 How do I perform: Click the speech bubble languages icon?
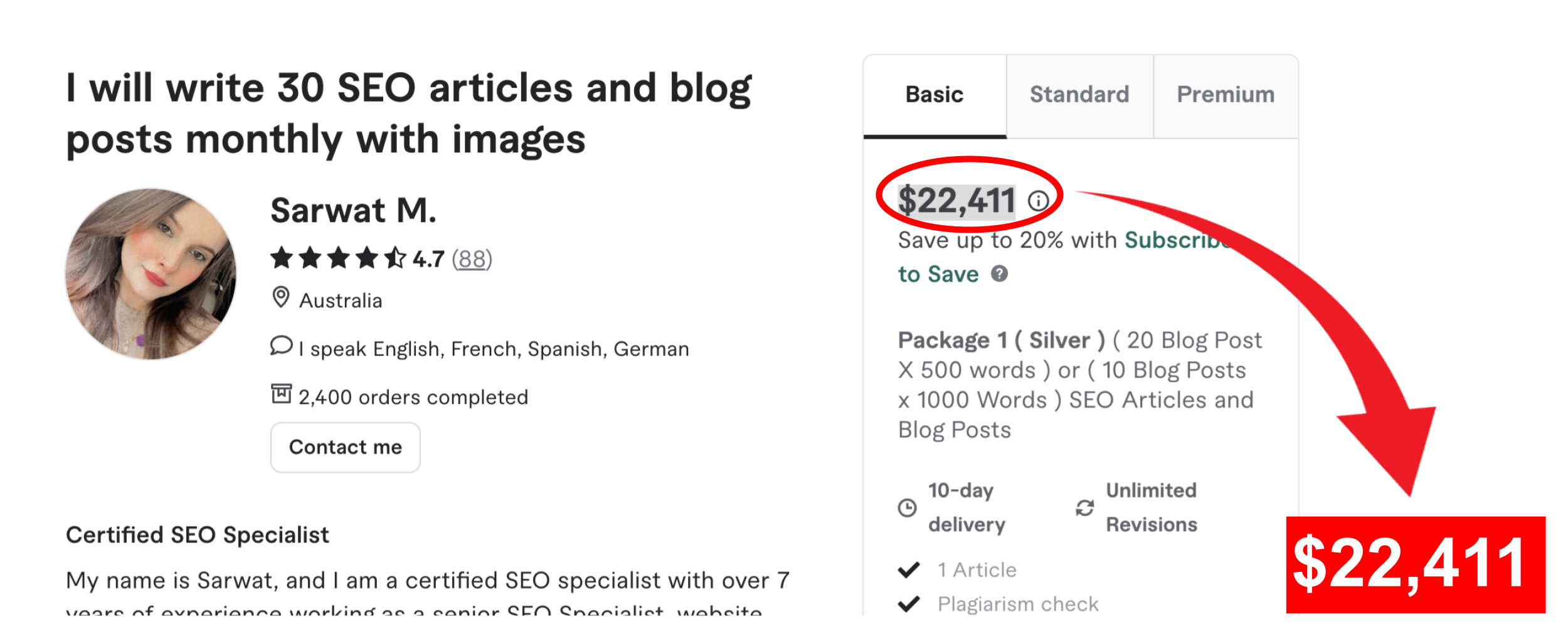[281, 346]
